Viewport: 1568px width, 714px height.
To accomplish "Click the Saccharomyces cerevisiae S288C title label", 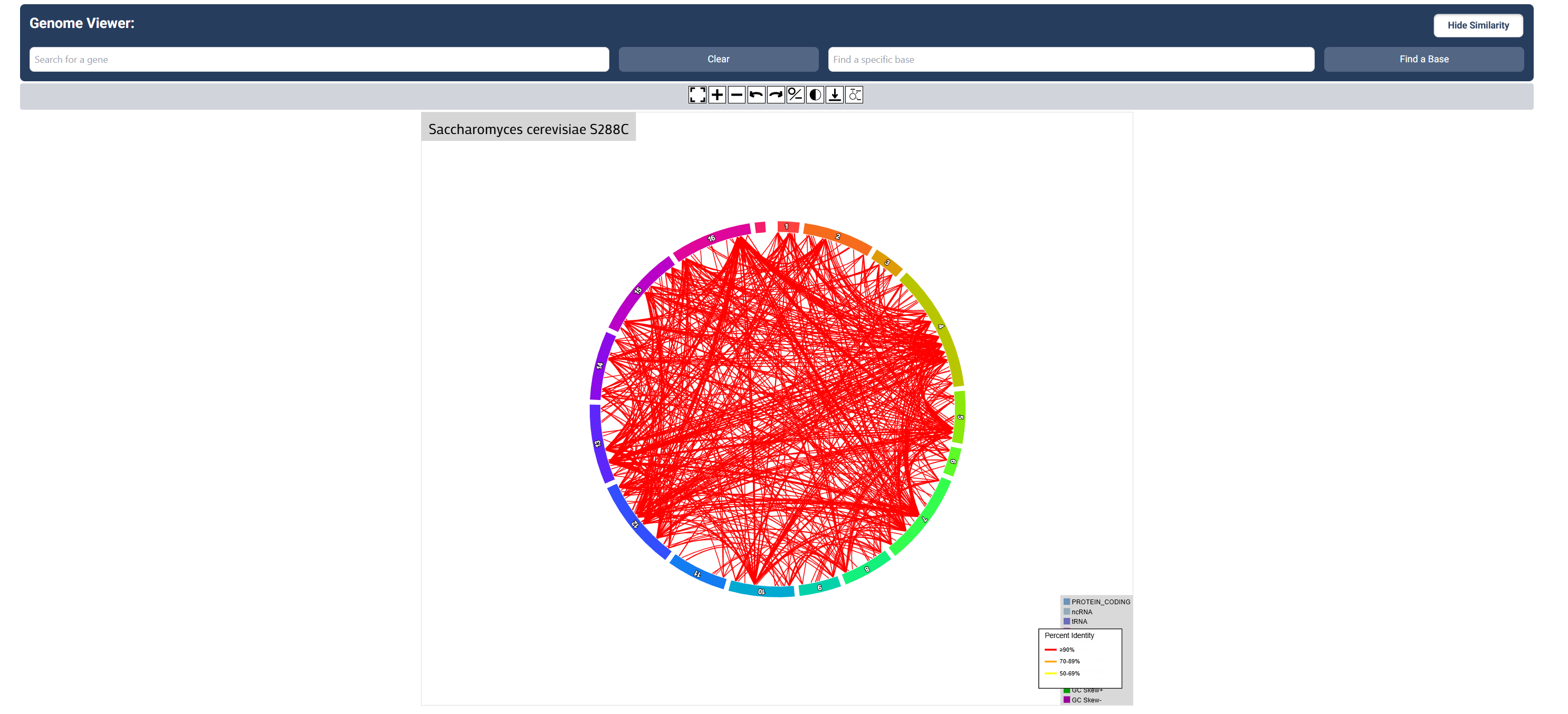I will (x=528, y=128).
